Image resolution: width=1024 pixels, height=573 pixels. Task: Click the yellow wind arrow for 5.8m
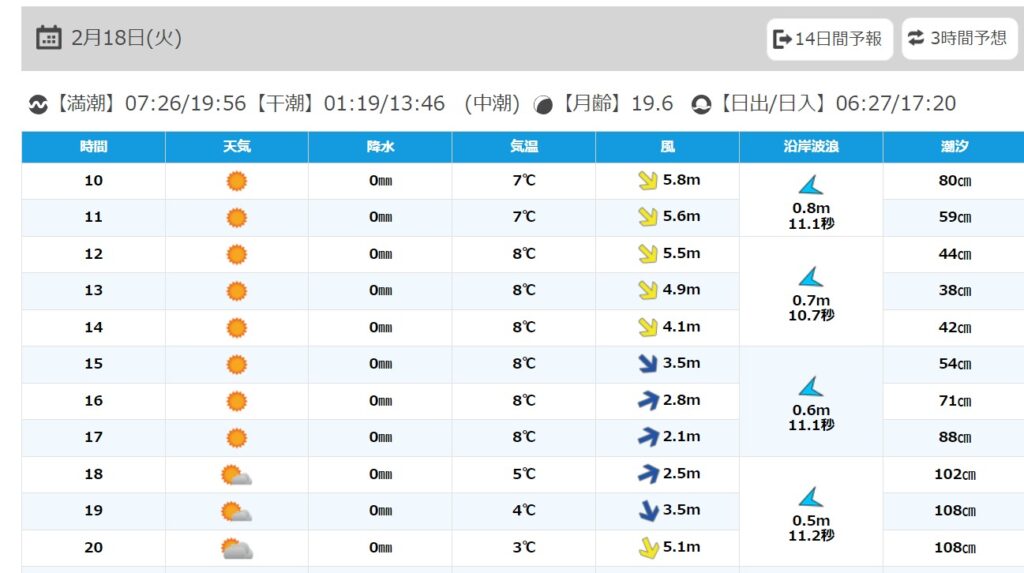[x=647, y=180]
